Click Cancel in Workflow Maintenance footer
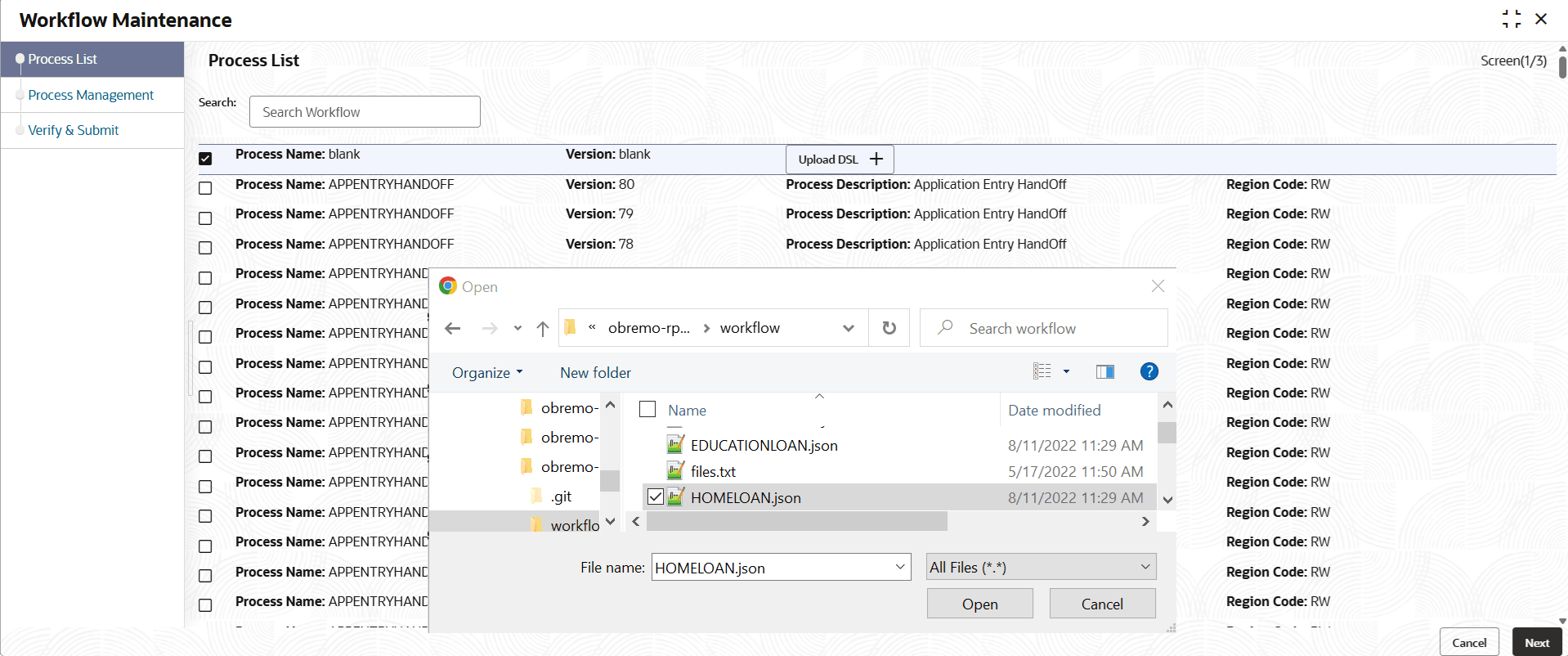The width and height of the screenshot is (1568, 656). point(1469,642)
